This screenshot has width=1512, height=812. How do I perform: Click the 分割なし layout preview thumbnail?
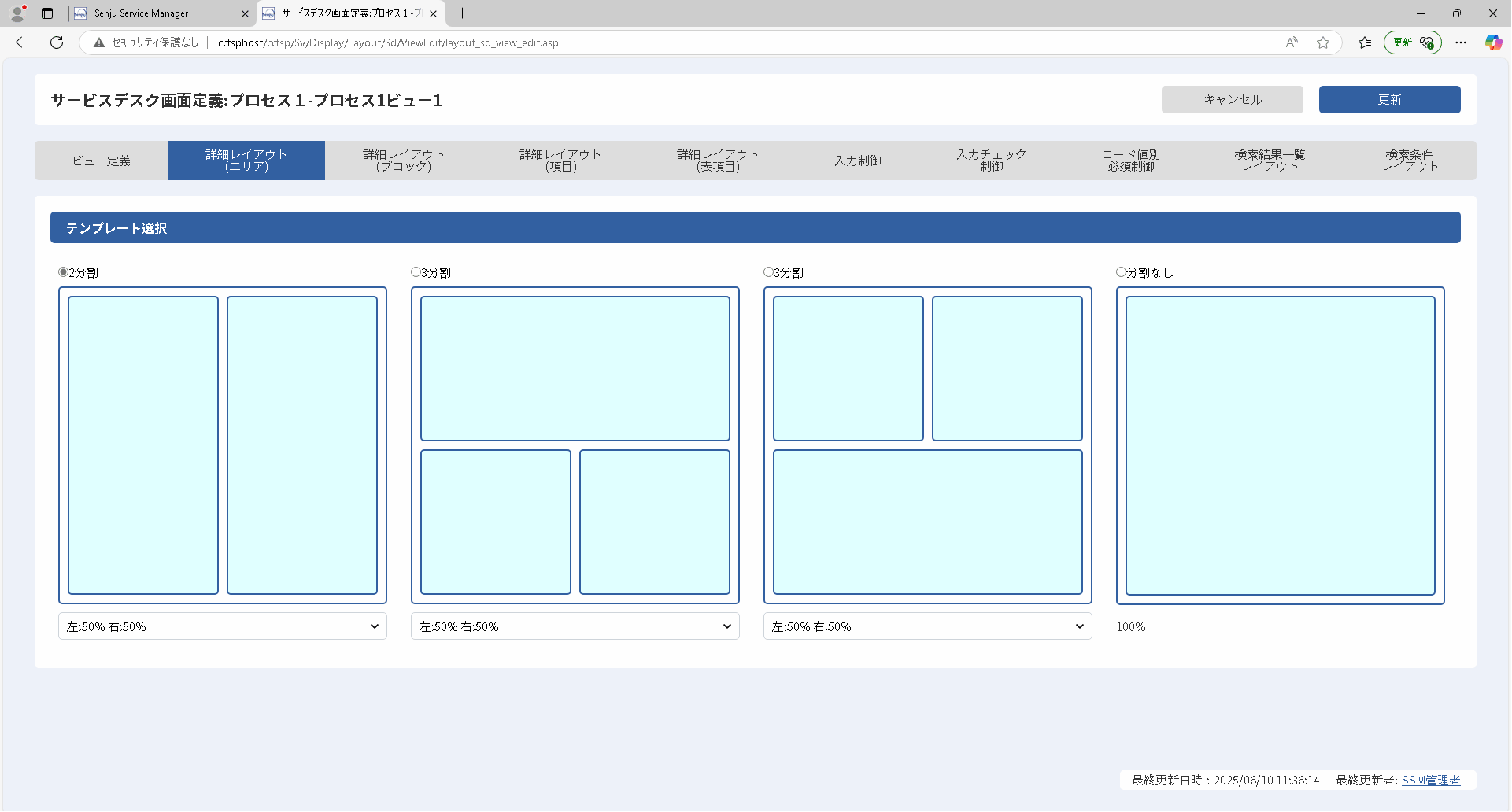point(1281,445)
